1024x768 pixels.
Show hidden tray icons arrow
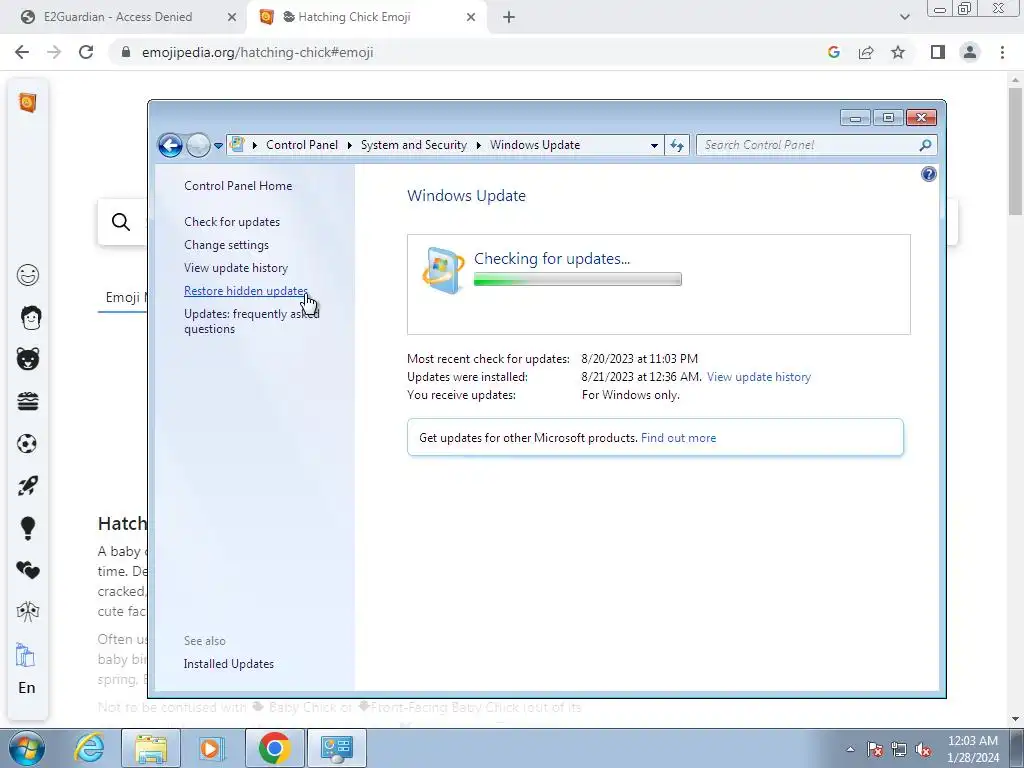click(x=850, y=749)
